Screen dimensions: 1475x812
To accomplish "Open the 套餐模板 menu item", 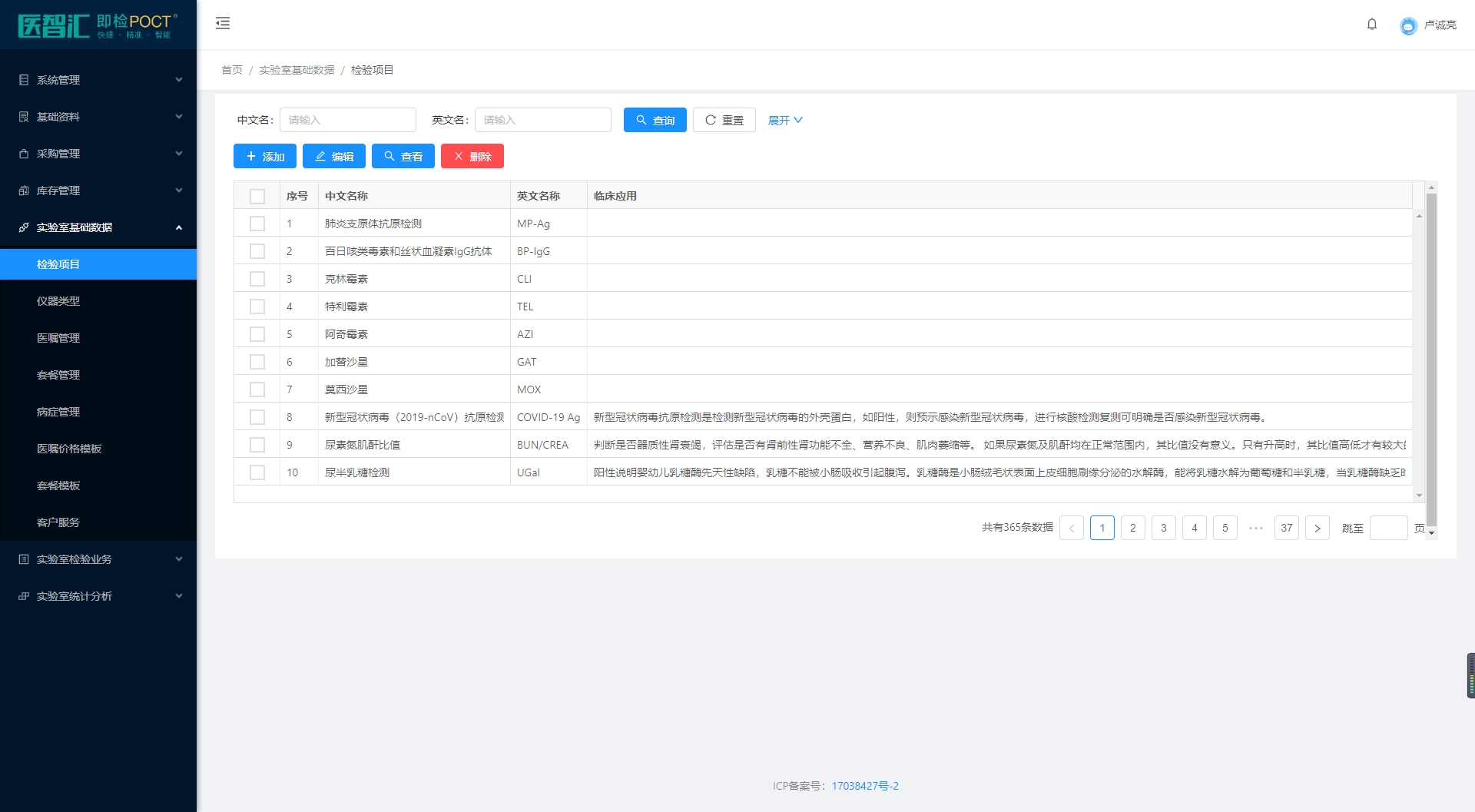I will (x=98, y=486).
